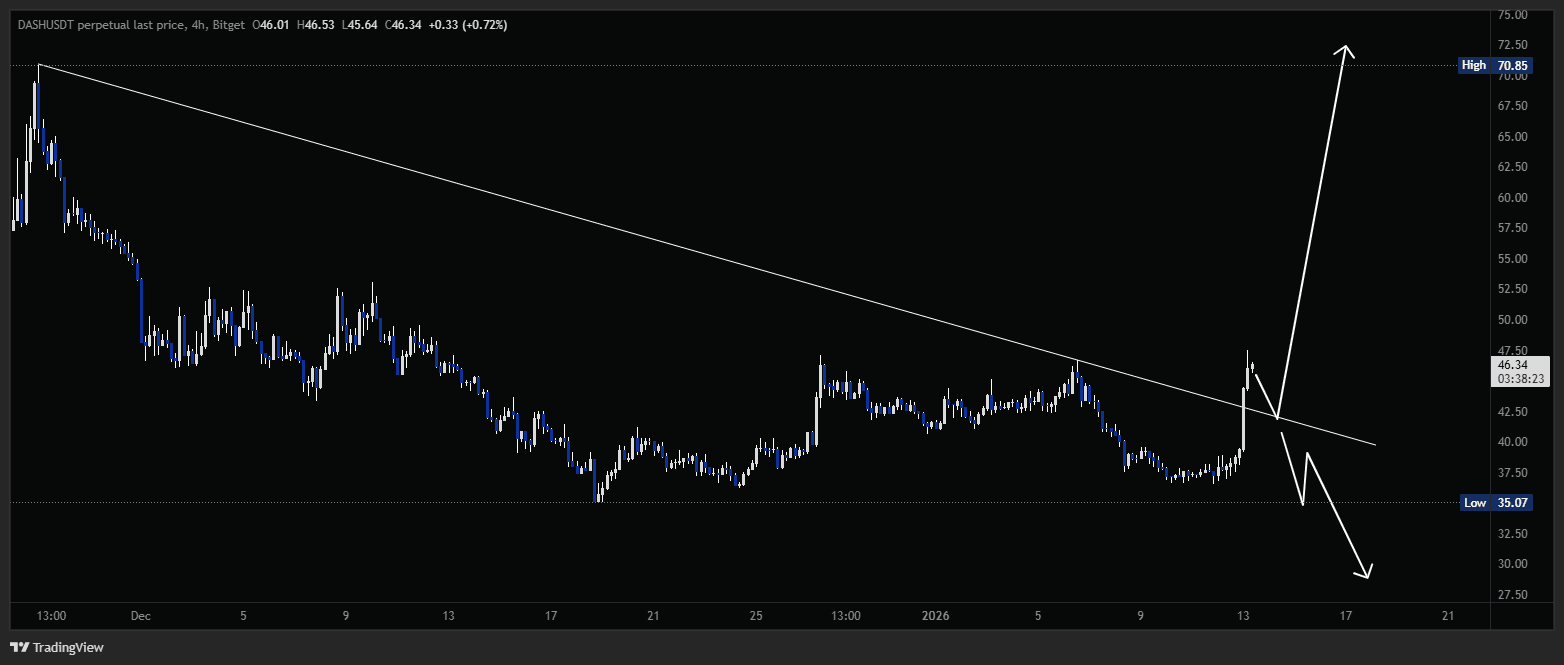
Task: Select the 25 date label on time axis
Action: (755, 616)
